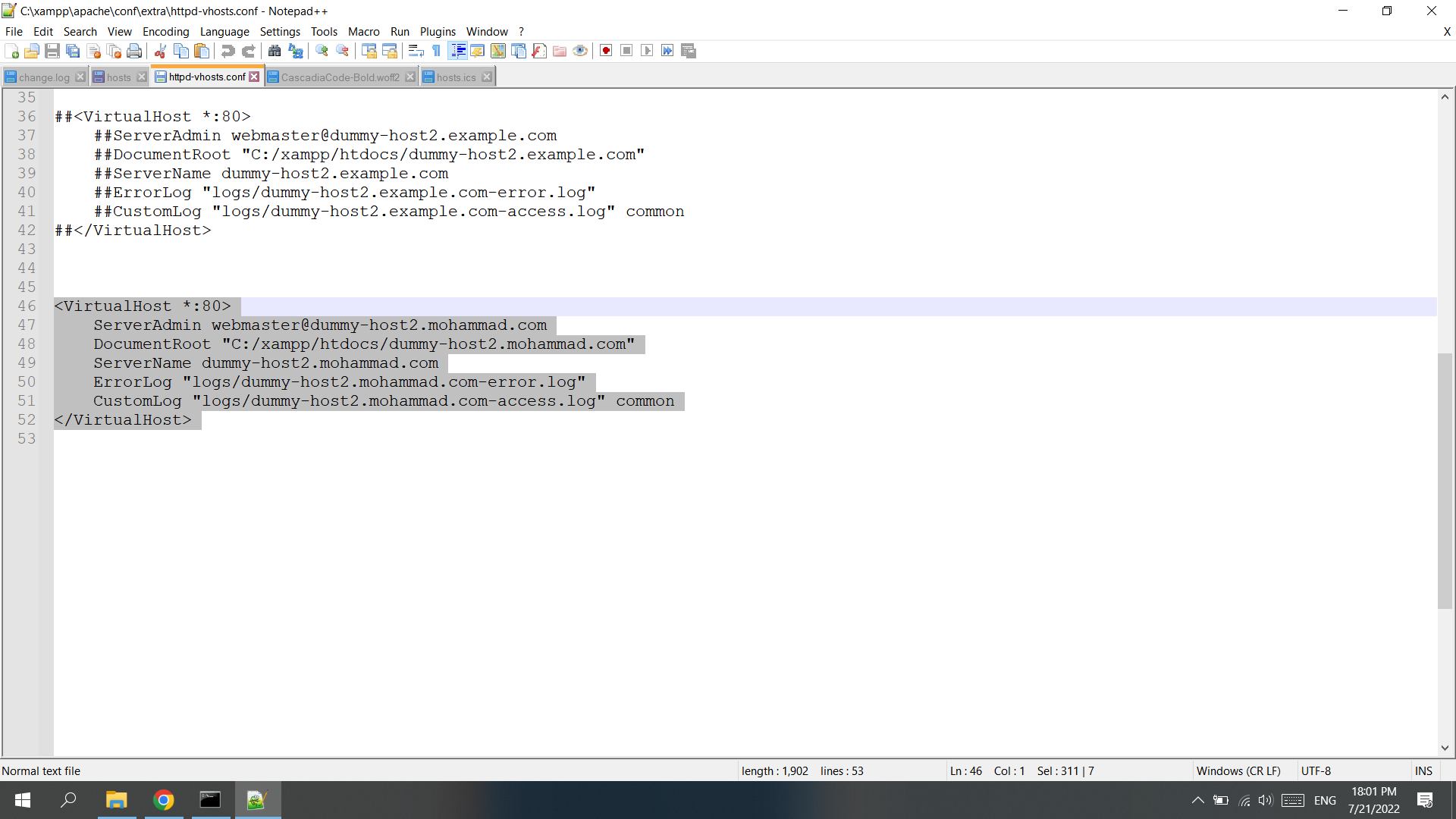
Task: Switch to the CascadiaCode-Bold.woff2 tab
Action: [x=340, y=77]
